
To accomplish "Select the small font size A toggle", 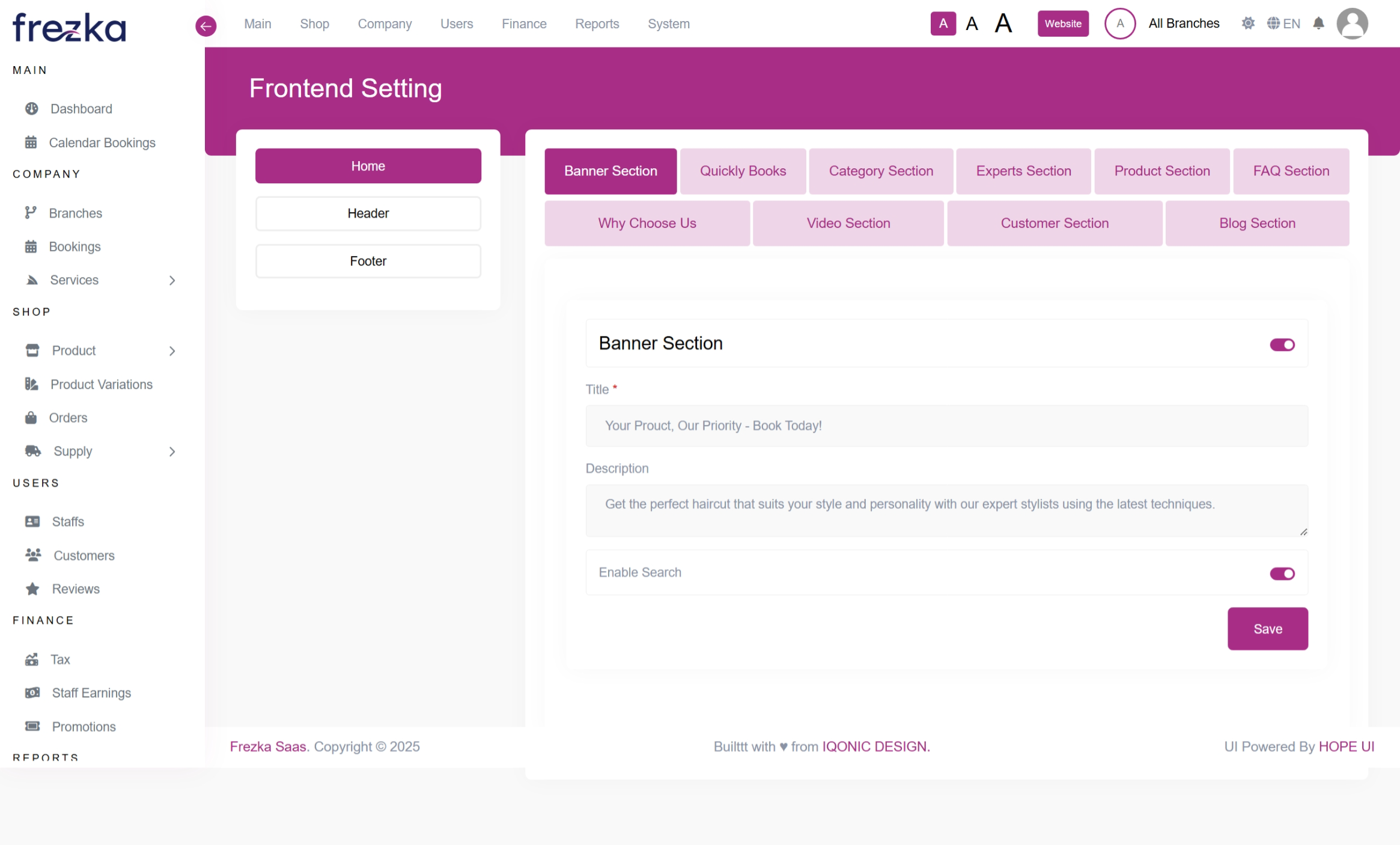I will pyautogui.click(x=943, y=23).
